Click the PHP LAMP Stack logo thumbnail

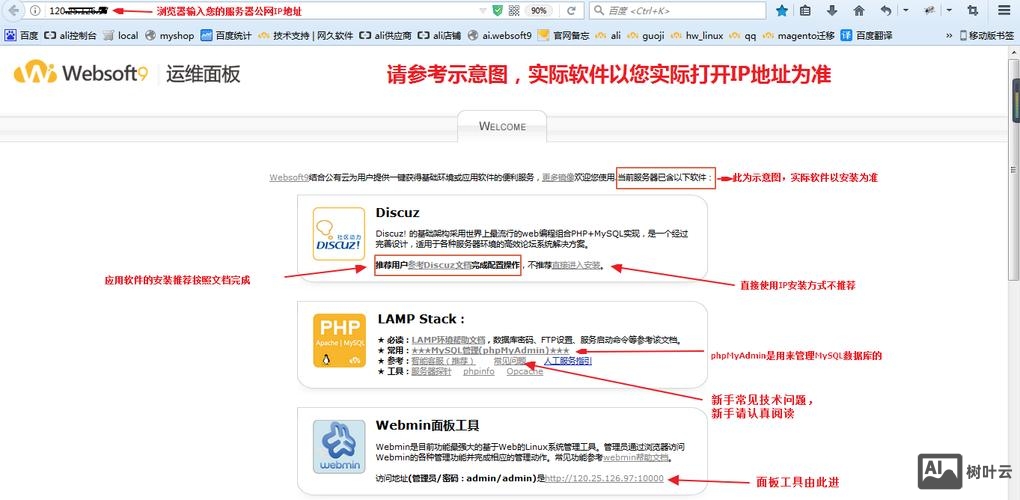[339, 341]
